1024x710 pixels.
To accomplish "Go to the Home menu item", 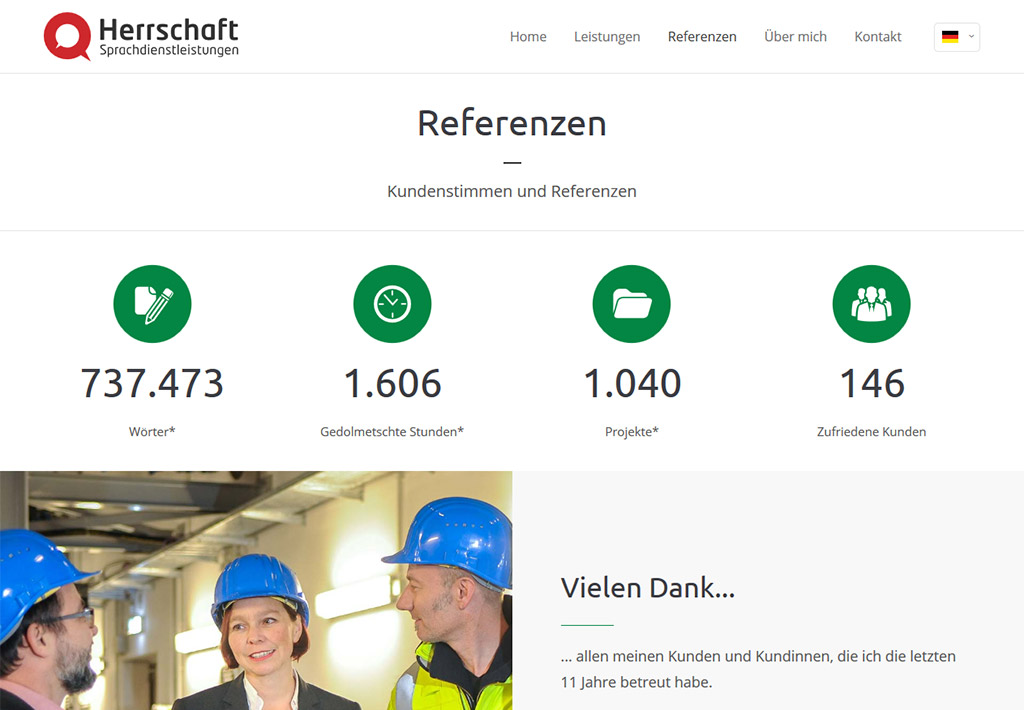I will (528, 37).
